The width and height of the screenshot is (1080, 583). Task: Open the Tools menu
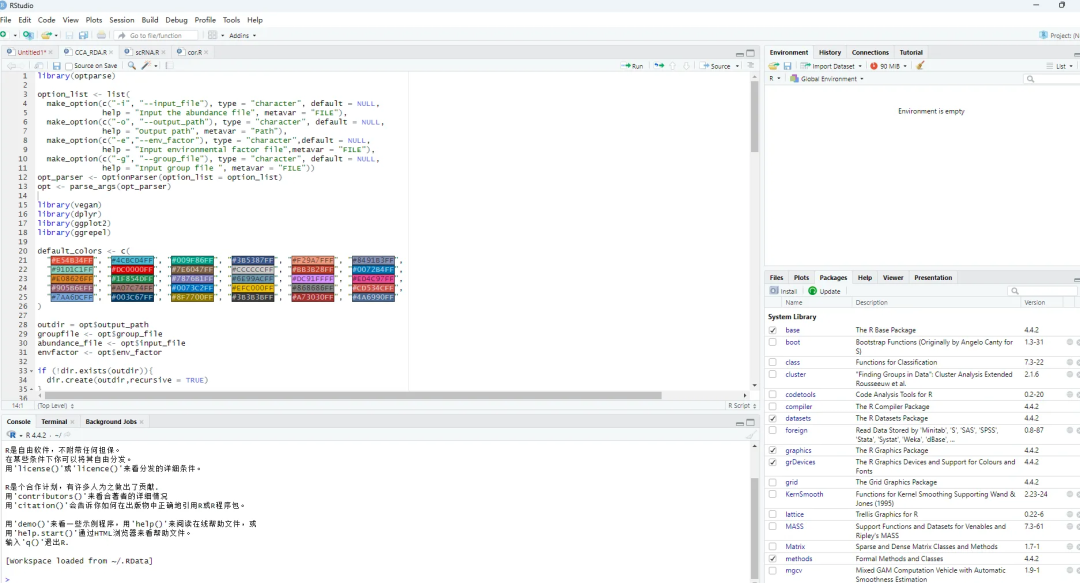click(x=231, y=20)
